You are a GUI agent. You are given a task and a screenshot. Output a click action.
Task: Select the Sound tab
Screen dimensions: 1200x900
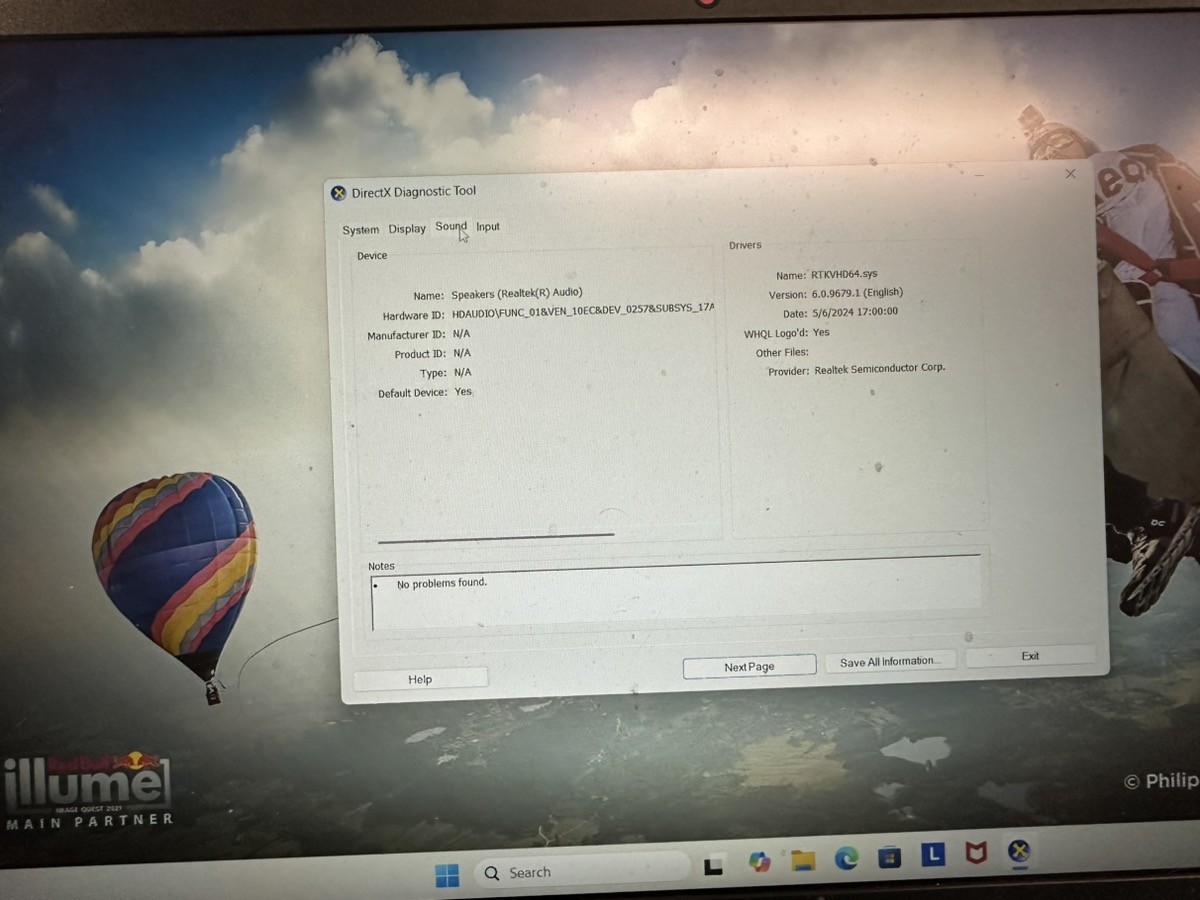451,227
